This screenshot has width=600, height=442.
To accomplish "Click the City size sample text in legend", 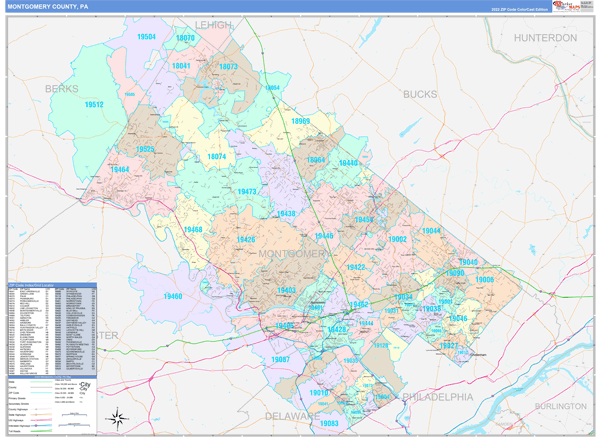I will click(x=86, y=385).
